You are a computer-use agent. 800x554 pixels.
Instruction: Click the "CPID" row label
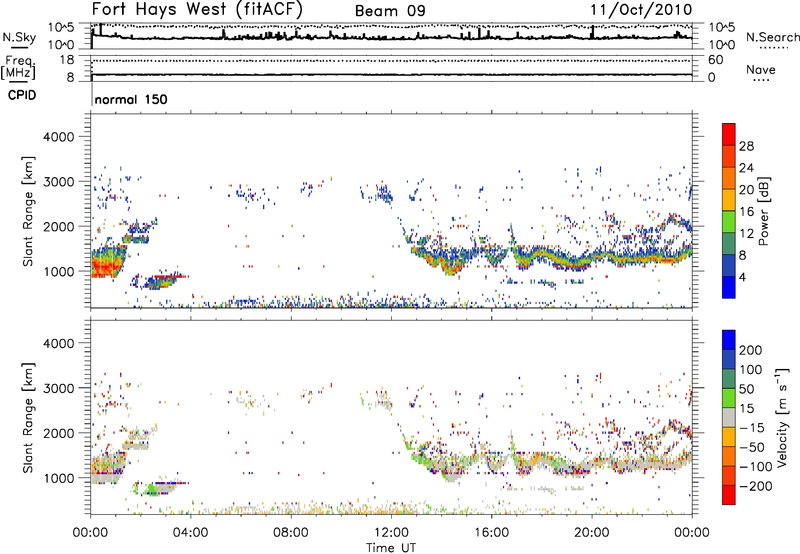22,95
